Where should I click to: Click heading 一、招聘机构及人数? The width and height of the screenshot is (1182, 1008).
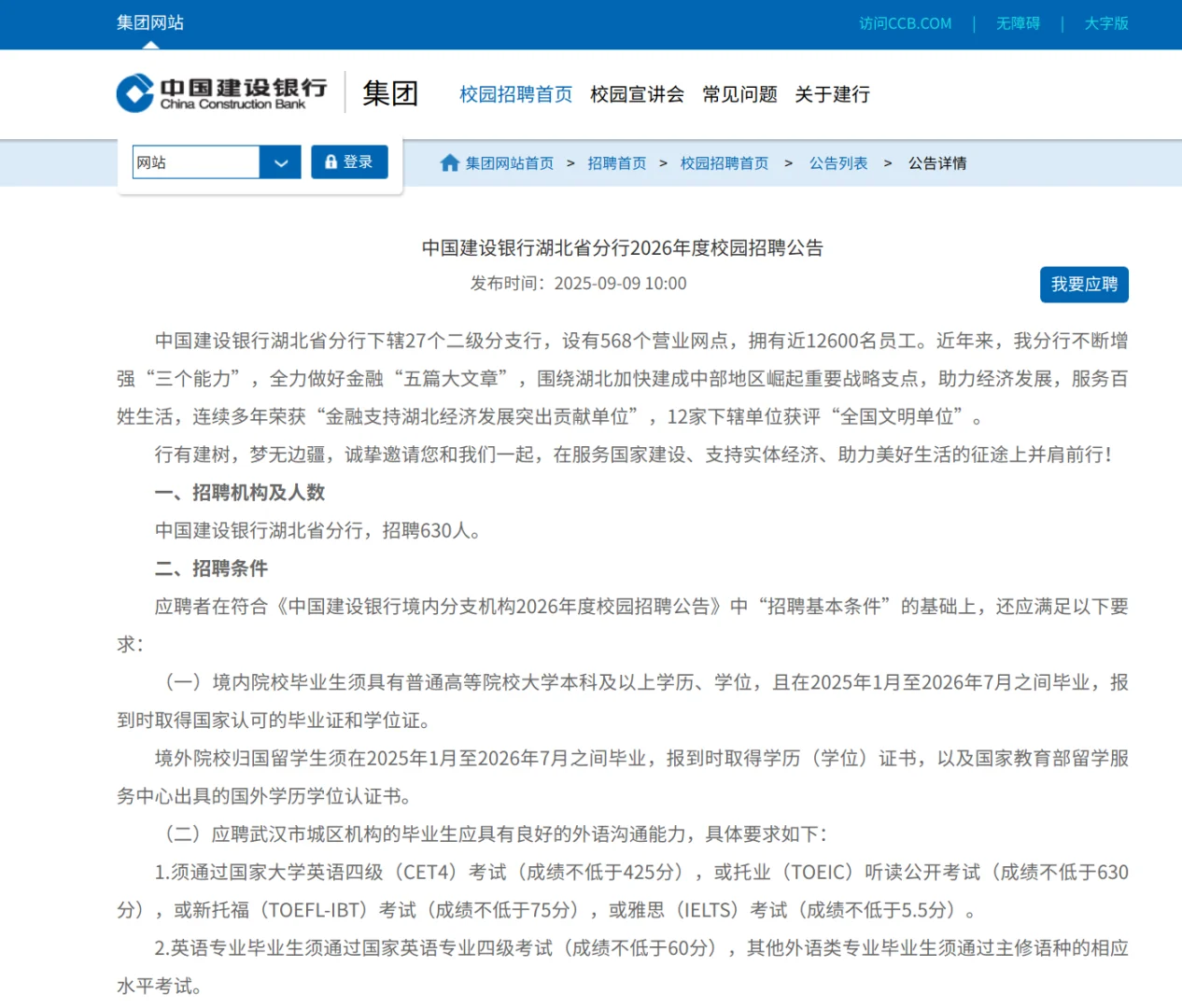point(240,493)
